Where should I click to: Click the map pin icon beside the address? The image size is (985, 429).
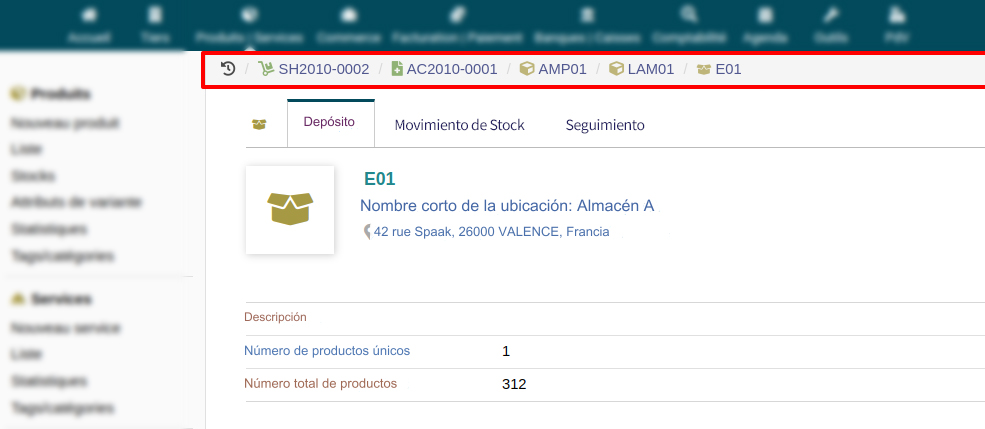click(x=367, y=232)
